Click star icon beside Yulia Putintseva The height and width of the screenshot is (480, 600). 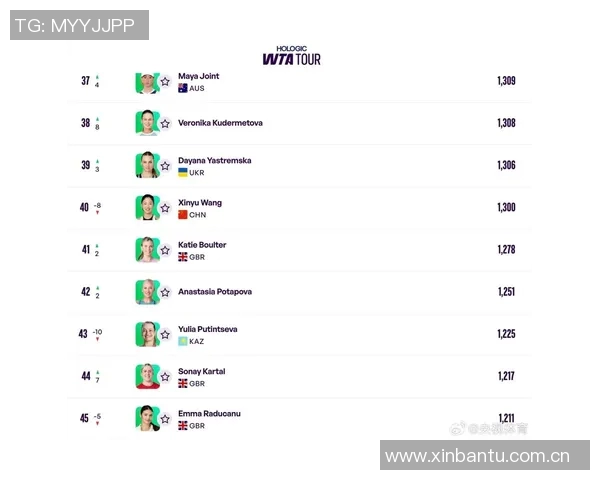[165, 334]
